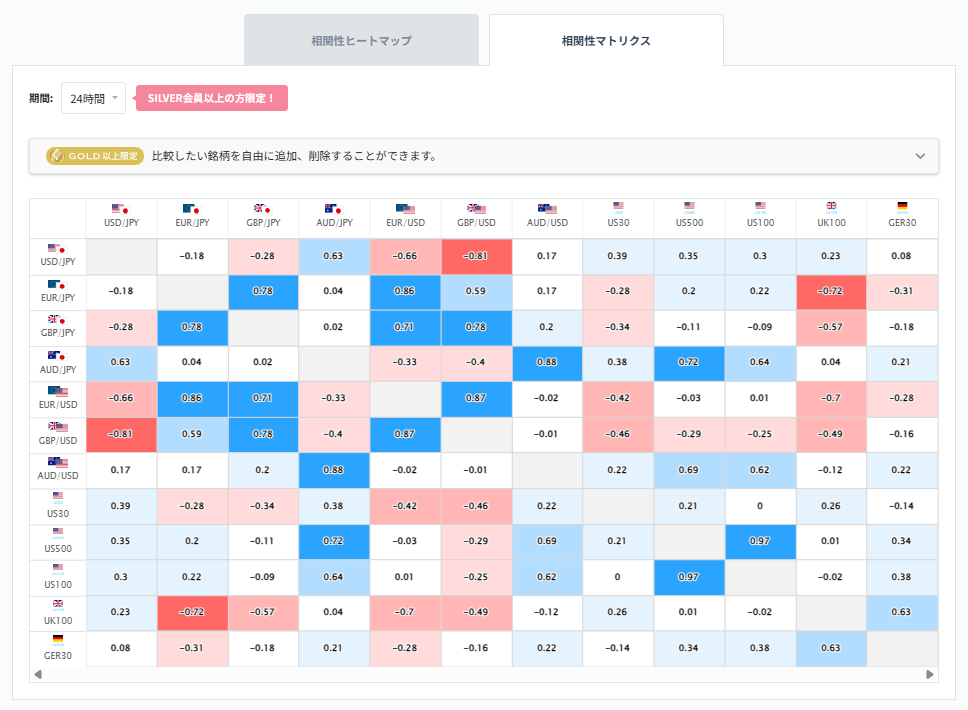Click the USD/JPY flag icons in column header
968x710 pixels.
(121, 209)
